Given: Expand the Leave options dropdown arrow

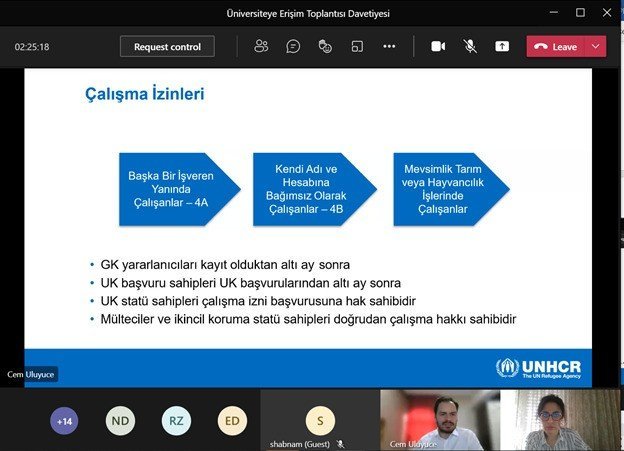Looking at the screenshot, I should point(596,46).
